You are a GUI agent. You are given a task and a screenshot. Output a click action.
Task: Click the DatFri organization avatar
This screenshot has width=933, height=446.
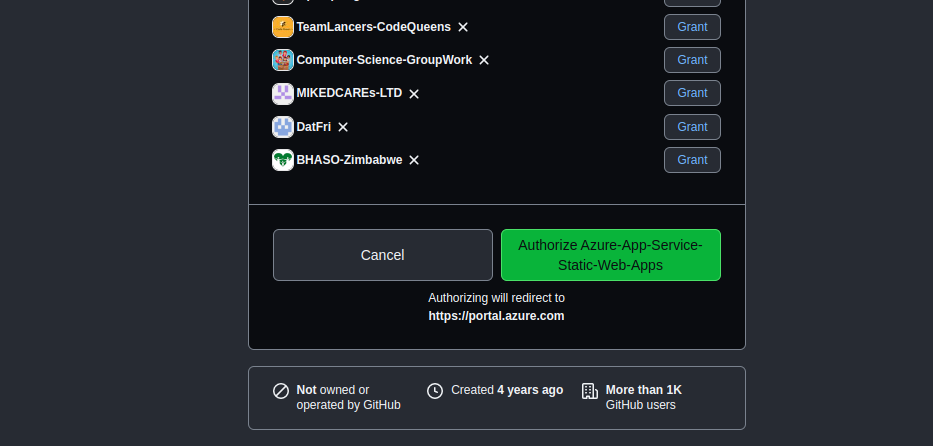pyautogui.click(x=283, y=127)
